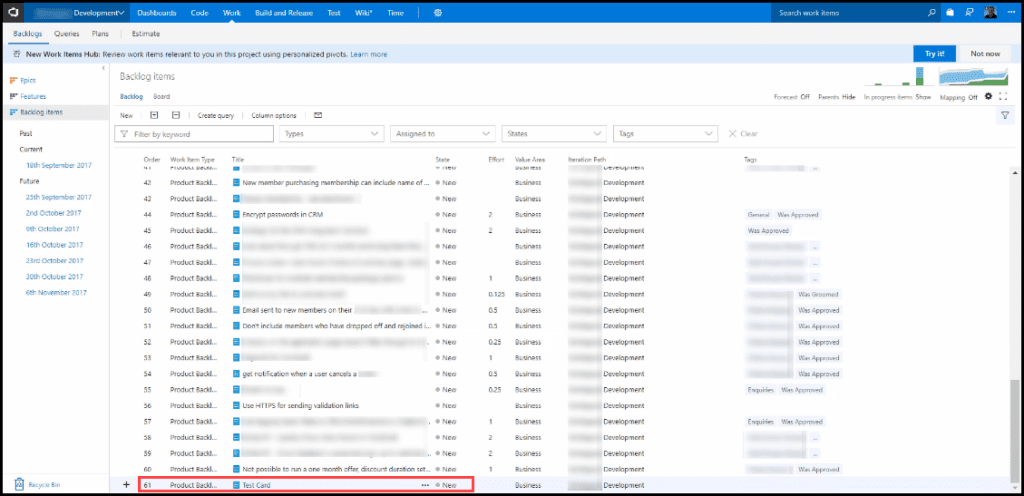This screenshot has height=496, width=1024.
Task: Click the collapse all rows icon
Action: pos(176,115)
